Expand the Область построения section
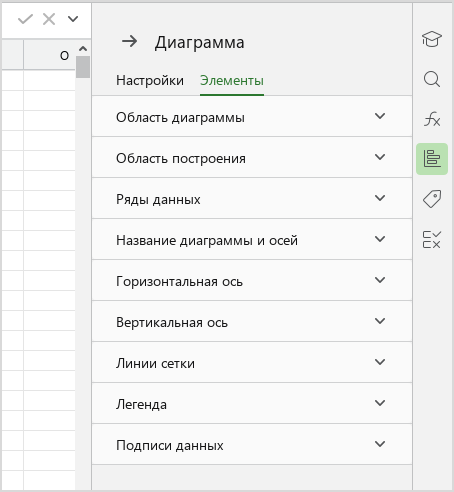The image size is (454, 492). point(252,157)
